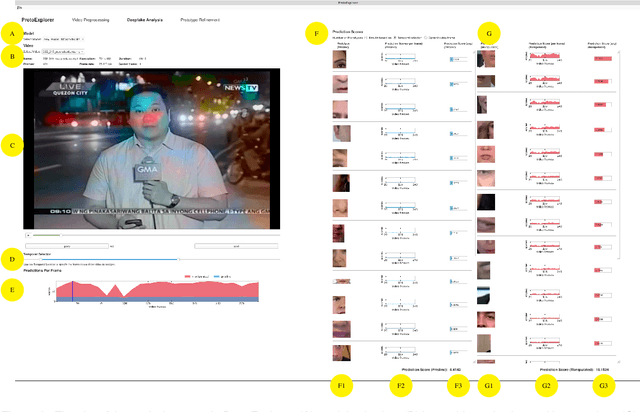640x412 pixels.
Task: Click the blue frame marker in Predictions Per Frame
Action: click(x=72, y=290)
